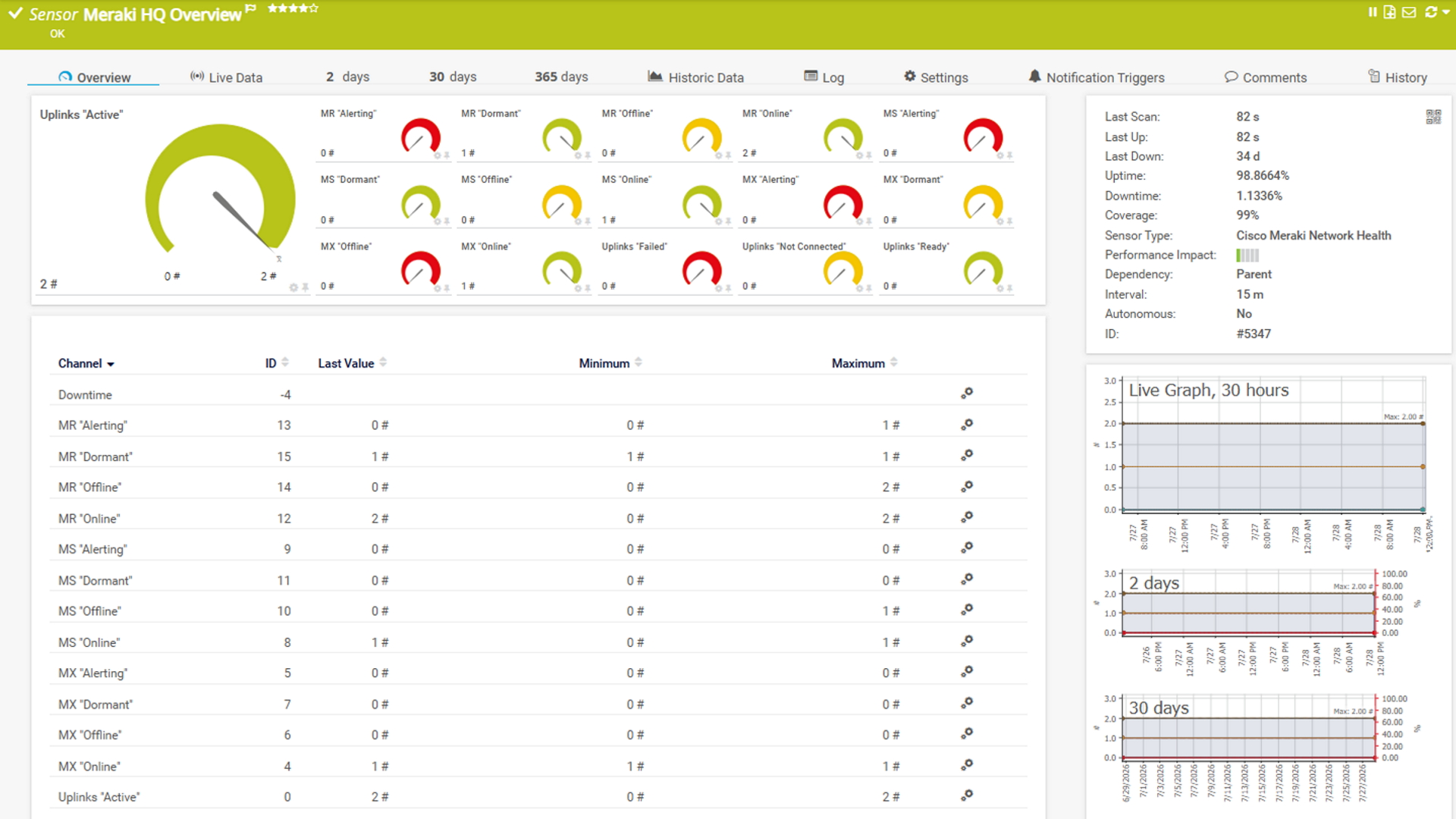Image resolution: width=1456 pixels, height=819 pixels.
Task: Click the MS "Alerting" small gauge
Action: coord(983,136)
